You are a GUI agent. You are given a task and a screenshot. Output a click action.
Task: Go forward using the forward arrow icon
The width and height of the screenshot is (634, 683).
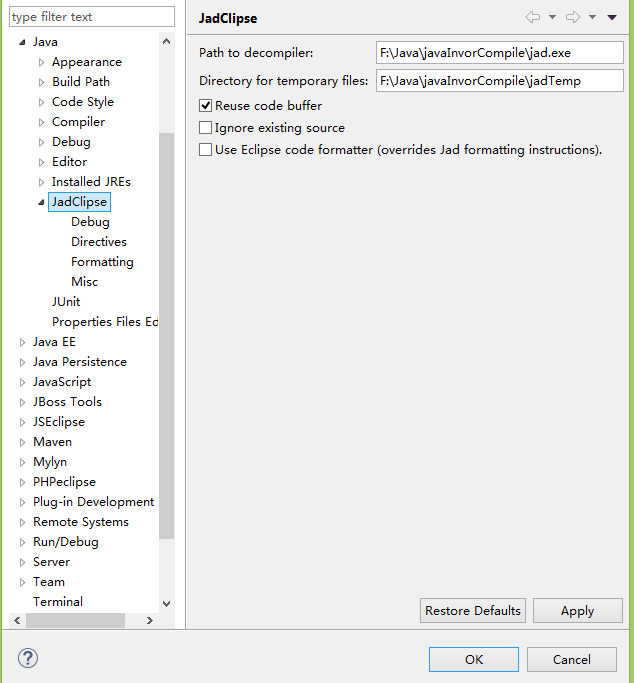click(x=573, y=17)
